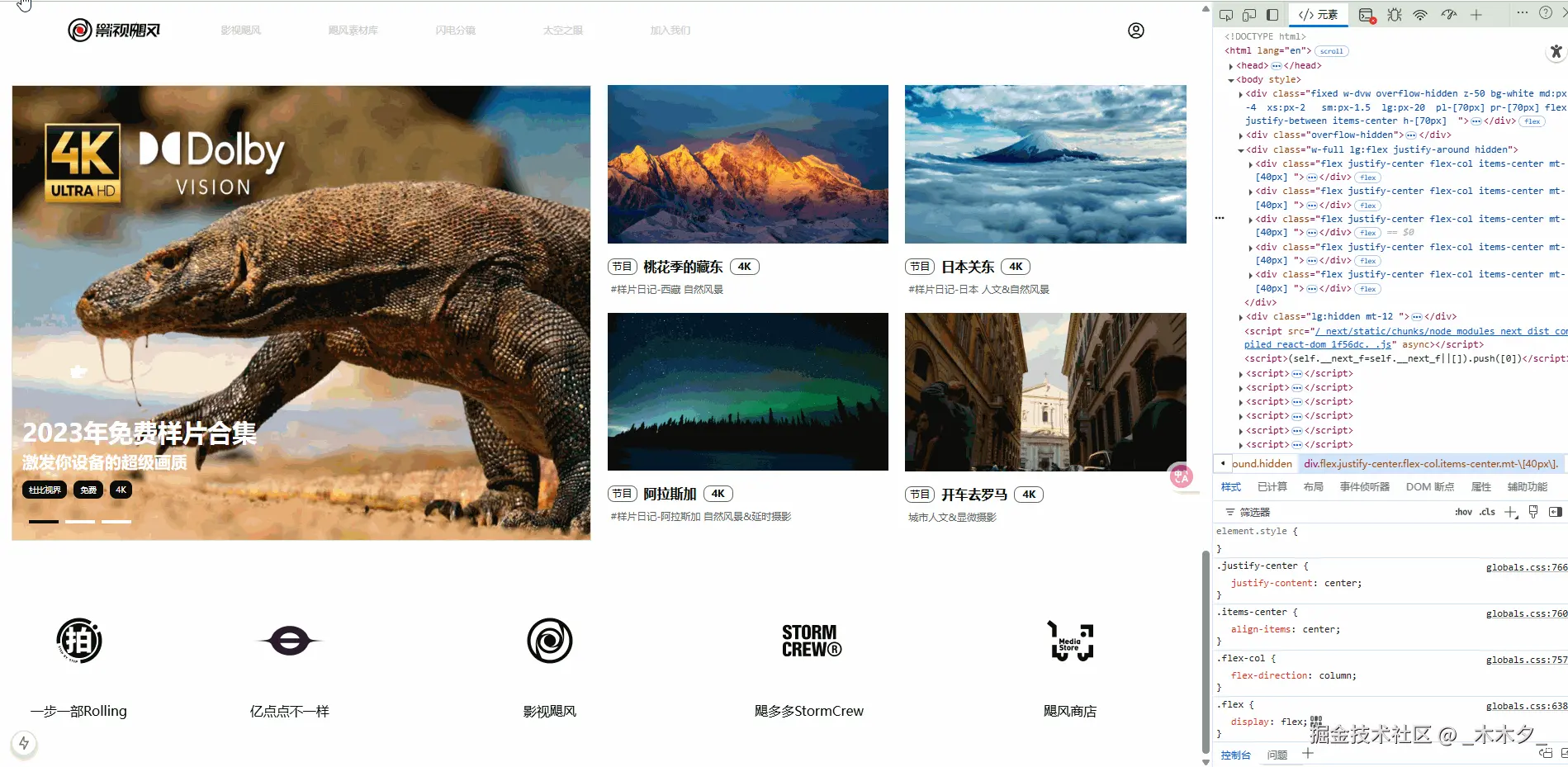Expand the div class lg:hidden mt-12 node

1241,317
